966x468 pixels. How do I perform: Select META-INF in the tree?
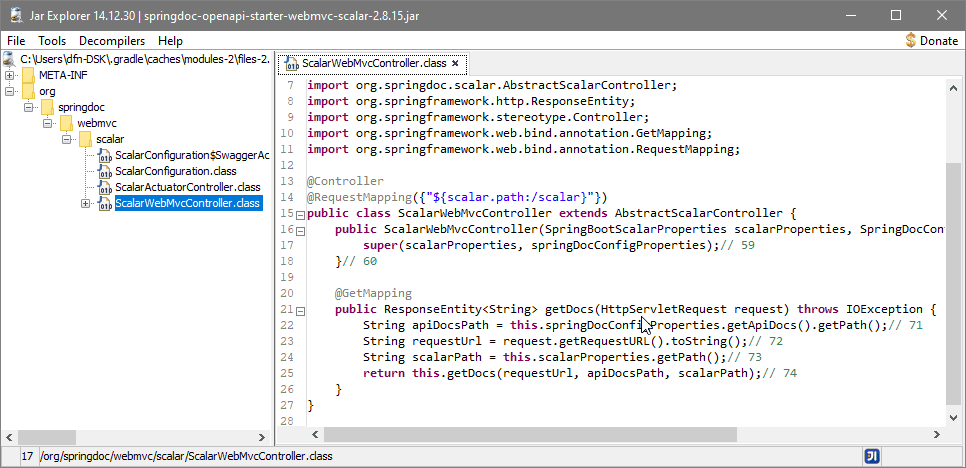point(62,75)
